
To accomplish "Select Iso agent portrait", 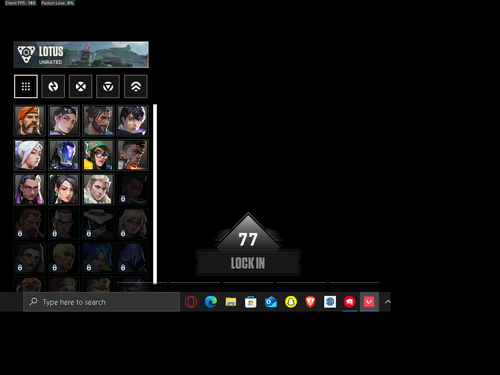I will click(133, 121).
